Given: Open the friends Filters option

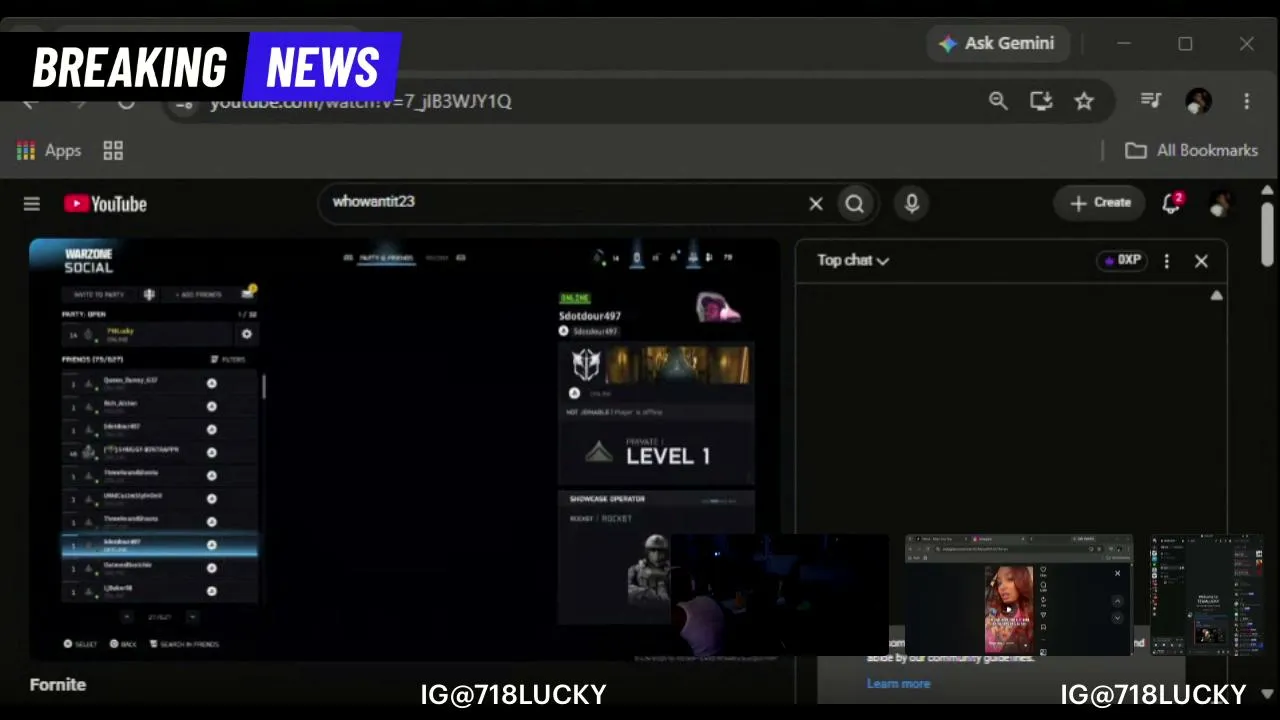Looking at the screenshot, I should click(x=228, y=359).
